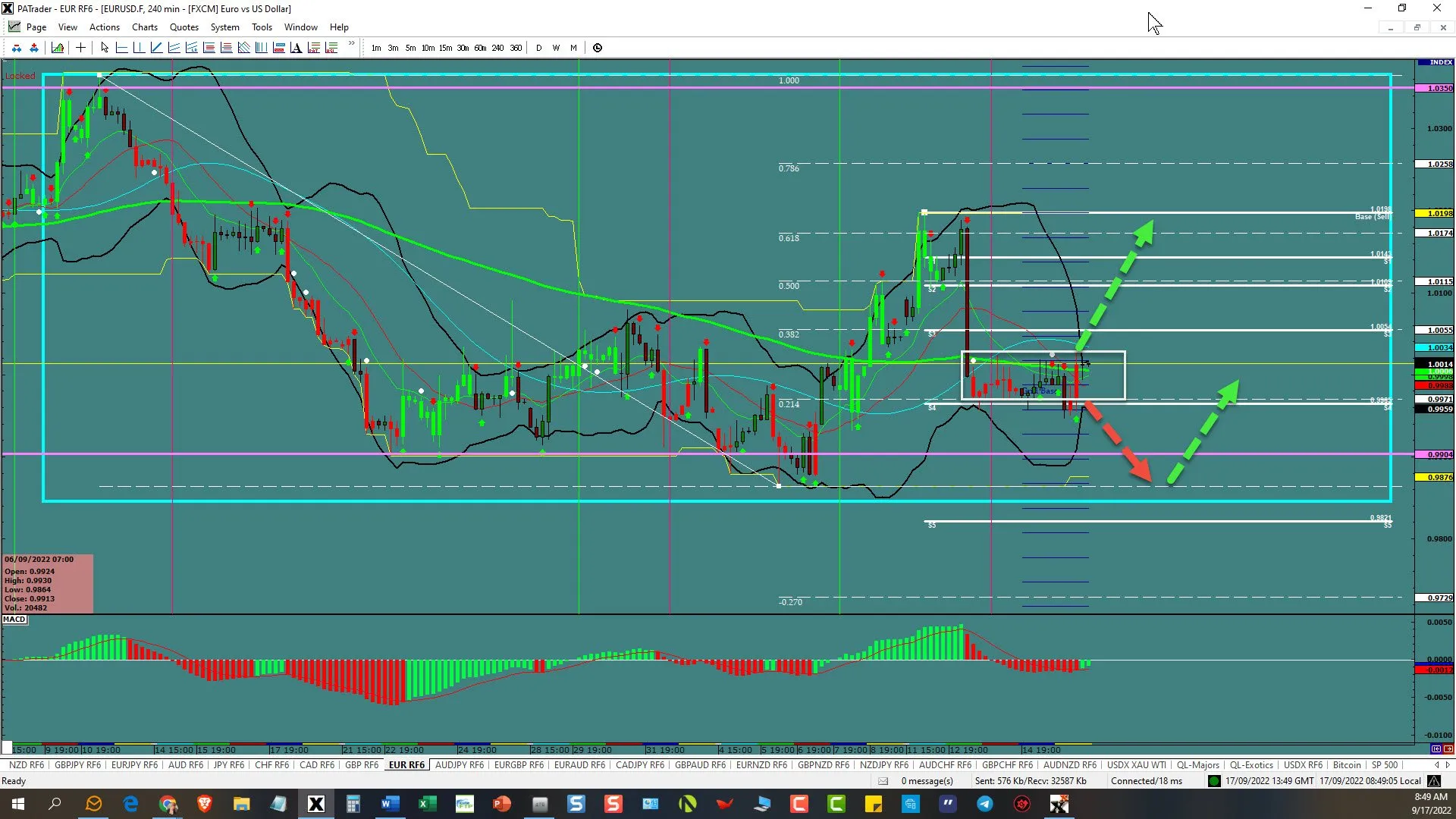This screenshot has height=819, width=1456.
Task: Switch to Weekly (W) timeframe
Action: pos(557,48)
